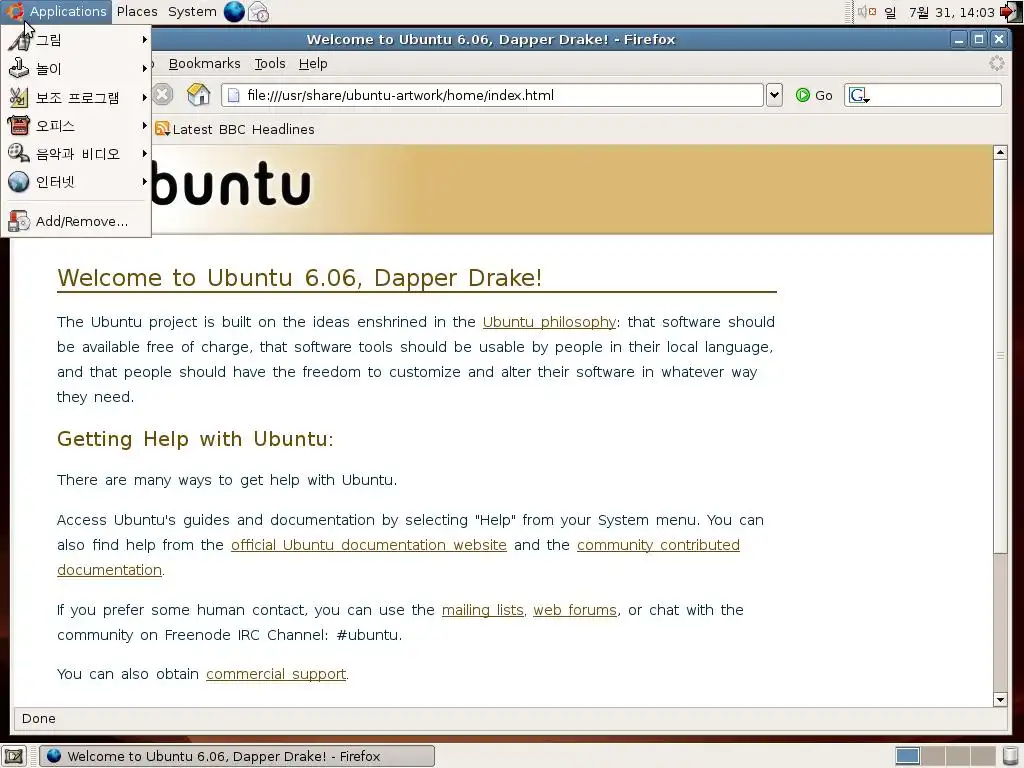Click the 그림 graphics category icon
This screenshot has width=1024, height=768.
pyautogui.click(x=19, y=40)
